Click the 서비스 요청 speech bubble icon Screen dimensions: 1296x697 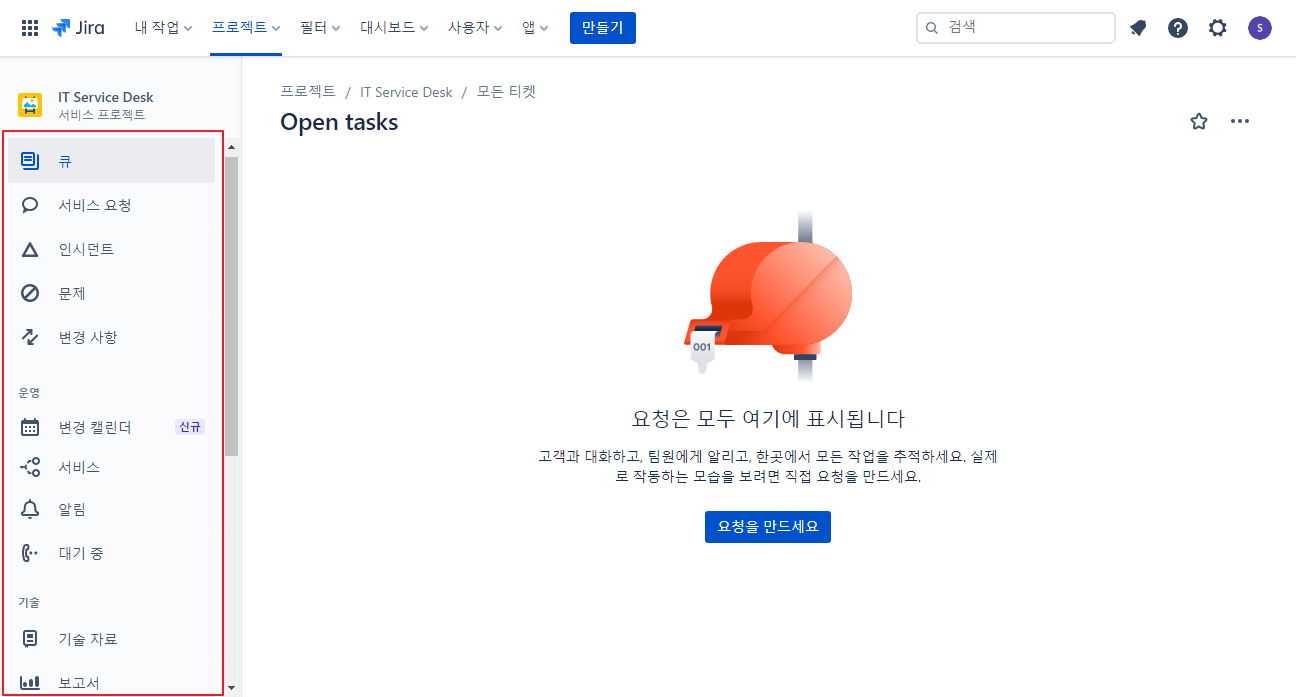[30, 205]
